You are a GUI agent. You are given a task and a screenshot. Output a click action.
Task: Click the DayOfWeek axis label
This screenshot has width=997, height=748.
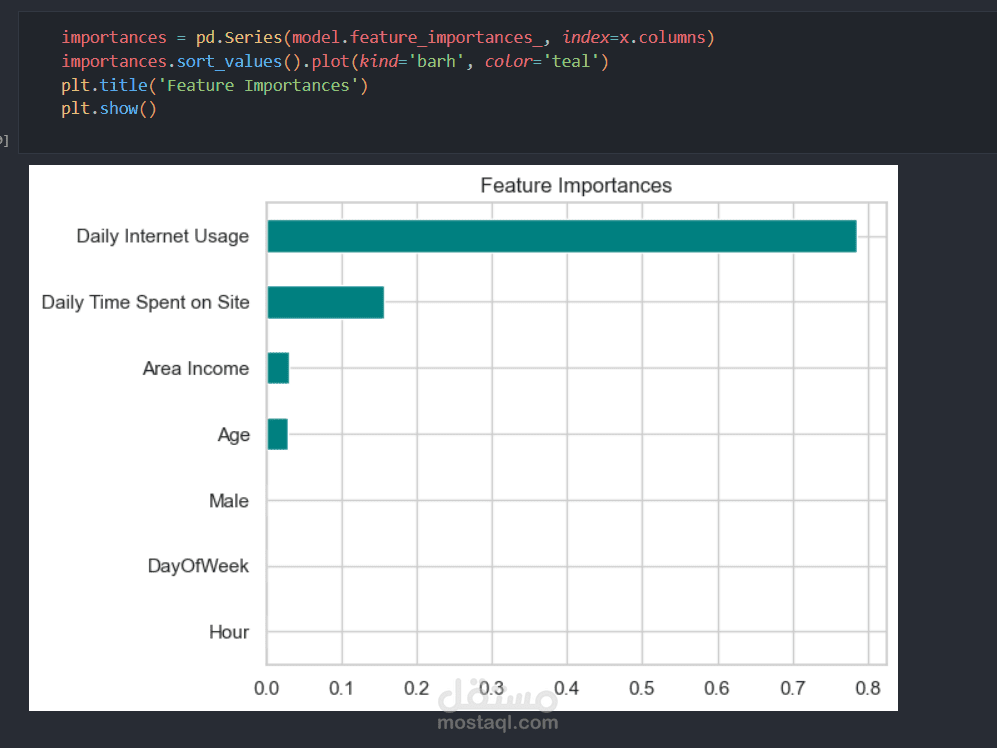[x=198, y=566]
